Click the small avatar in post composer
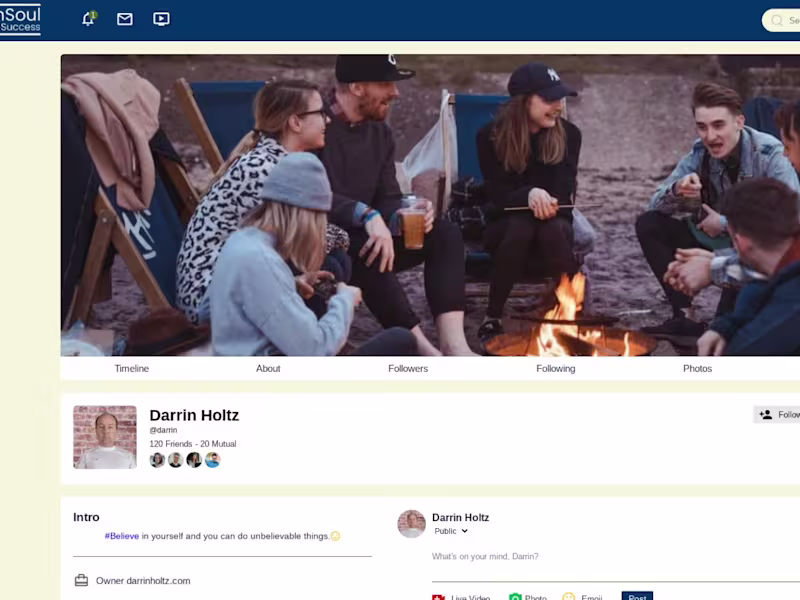The image size is (800, 600). coord(411,523)
